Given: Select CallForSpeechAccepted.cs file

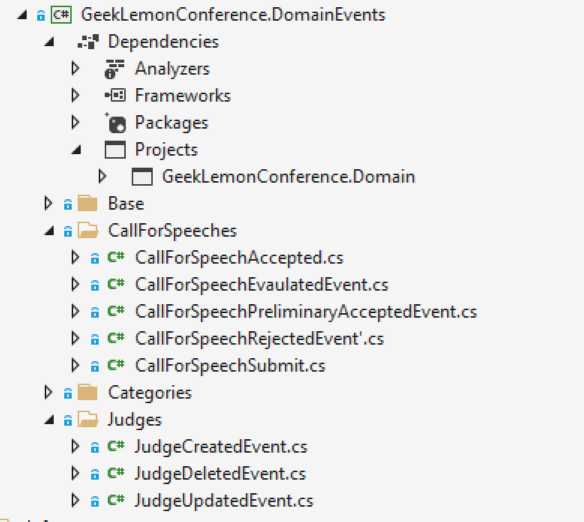Looking at the screenshot, I should click(x=239, y=258).
